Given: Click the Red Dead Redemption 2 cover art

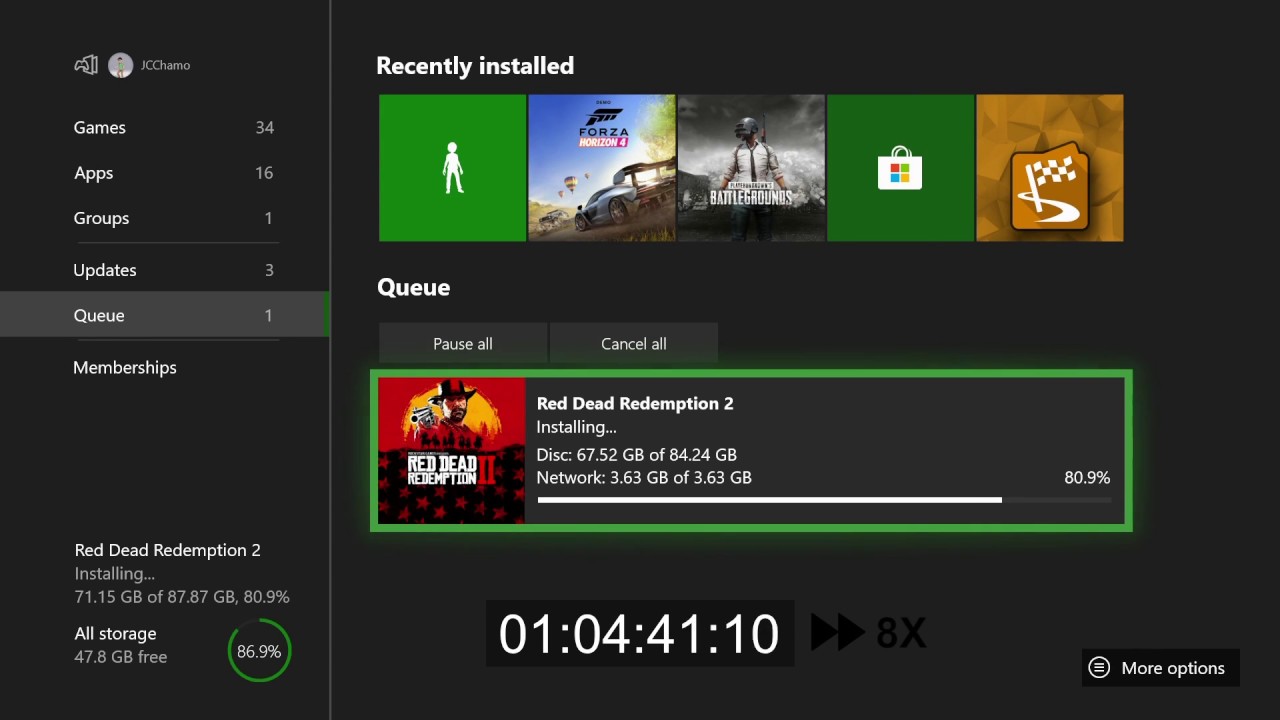Looking at the screenshot, I should pos(452,450).
